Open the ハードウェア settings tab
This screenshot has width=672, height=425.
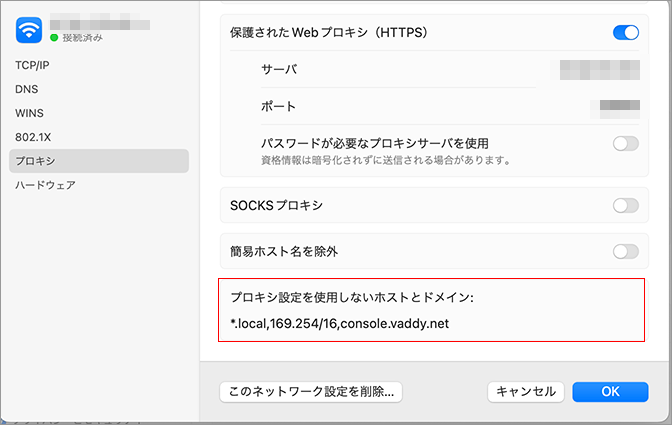(45, 185)
